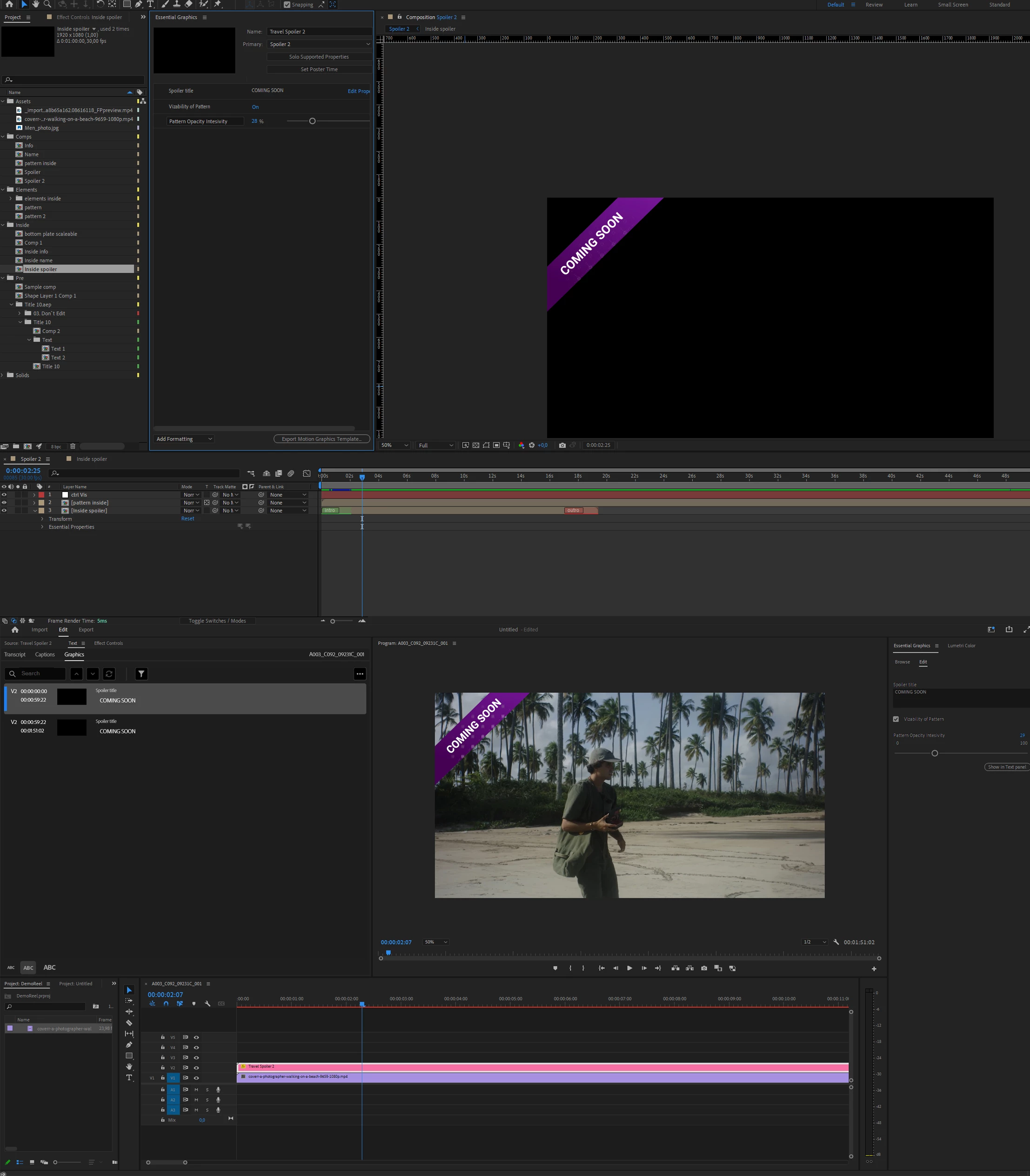
Task: Select the Razor tool in Premiere
Action: pyautogui.click(x=129, y=1023)
